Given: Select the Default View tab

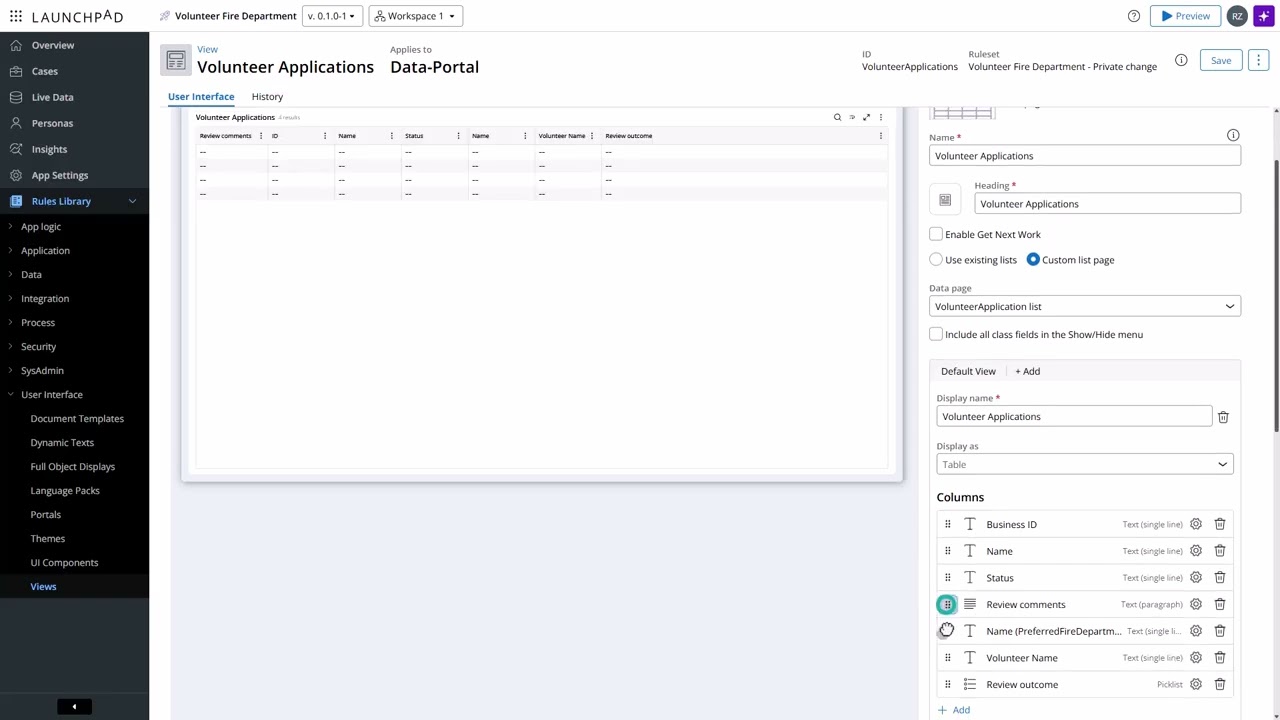Looking at the screenshot, I should point(968,371).
